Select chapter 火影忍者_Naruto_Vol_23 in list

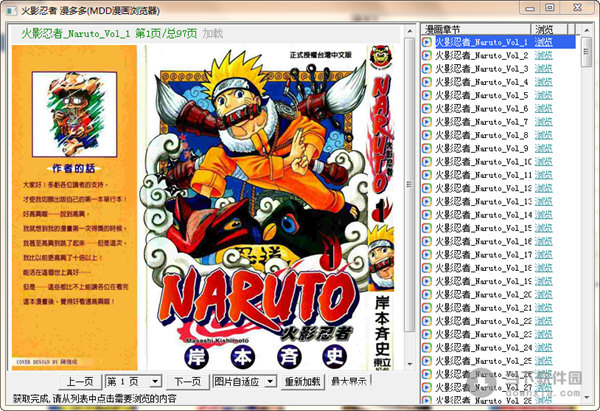click(x=484, y=334)
